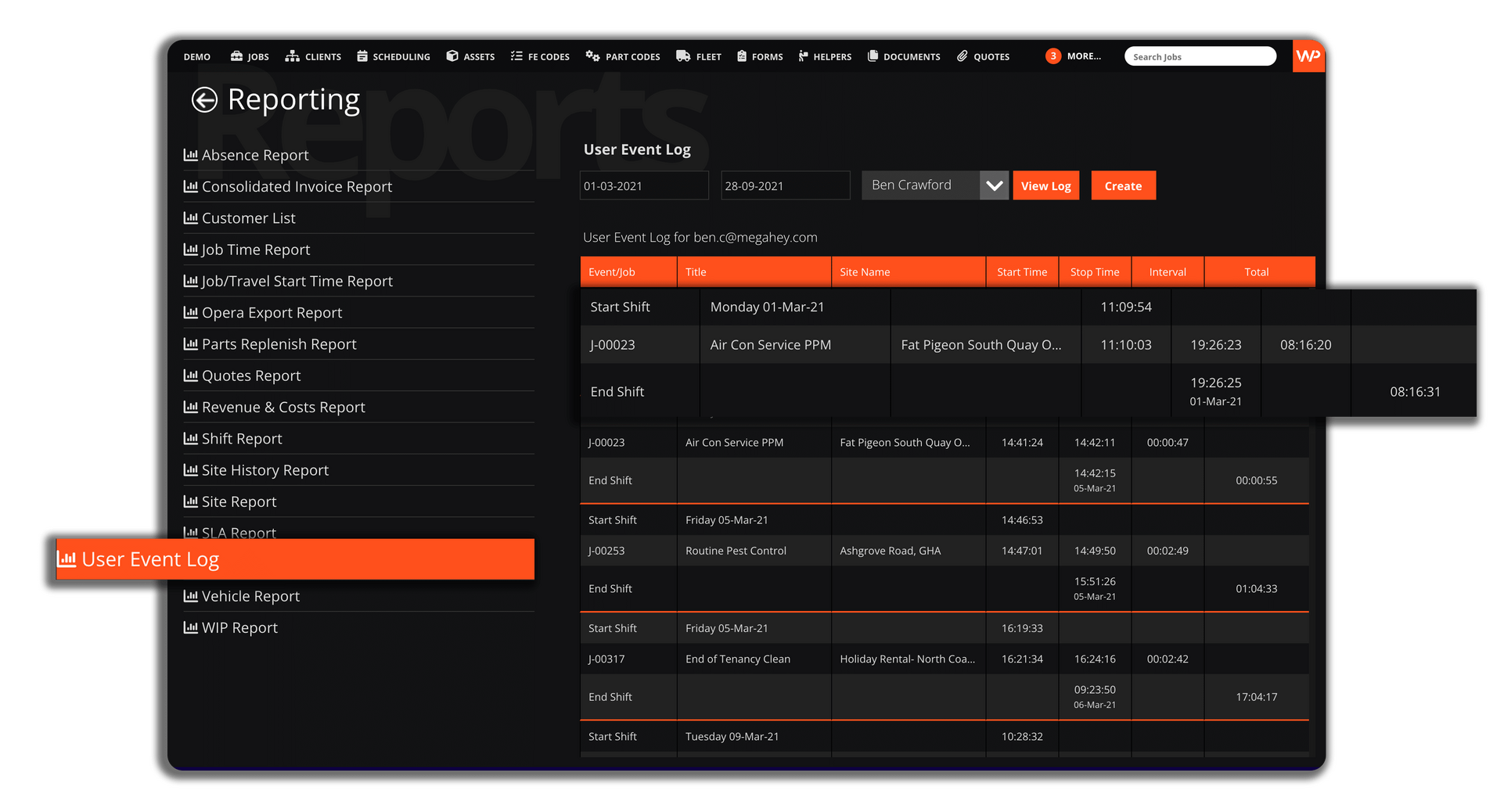Click inside the Search Jobs field
This screenshot has height=812, width=1504.
[1200, 56]
